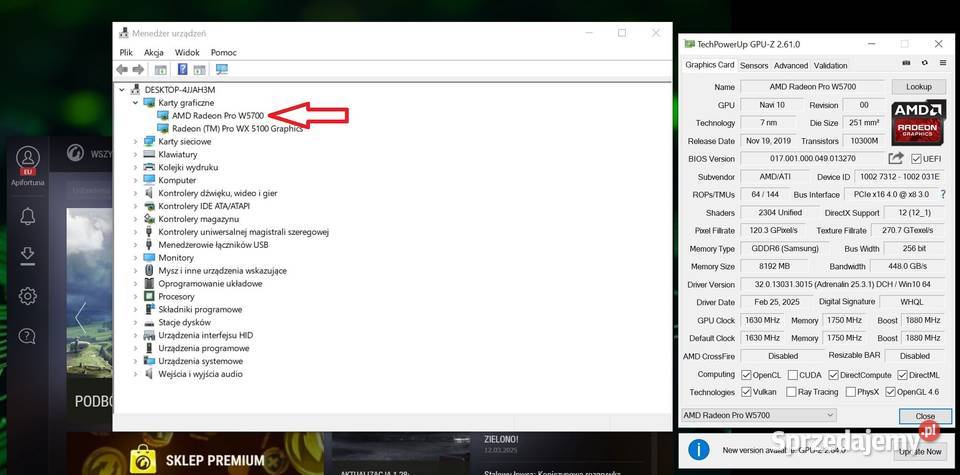
Task: Open notifications bell in game launcher sidebar
Action: tap(28, 216)
